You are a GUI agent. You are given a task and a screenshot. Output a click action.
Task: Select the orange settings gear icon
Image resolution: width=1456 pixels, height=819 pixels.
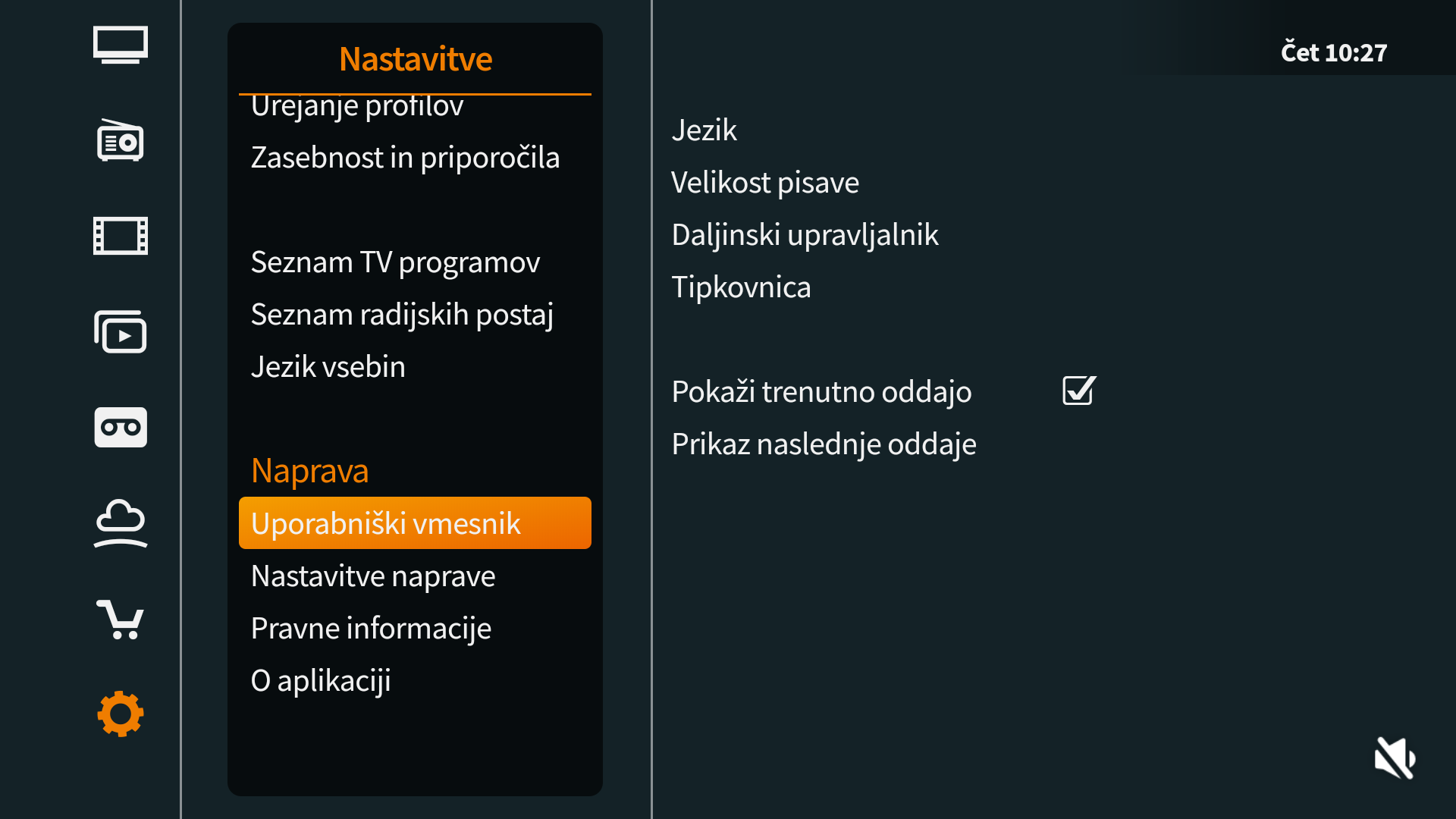click(121, 714)
